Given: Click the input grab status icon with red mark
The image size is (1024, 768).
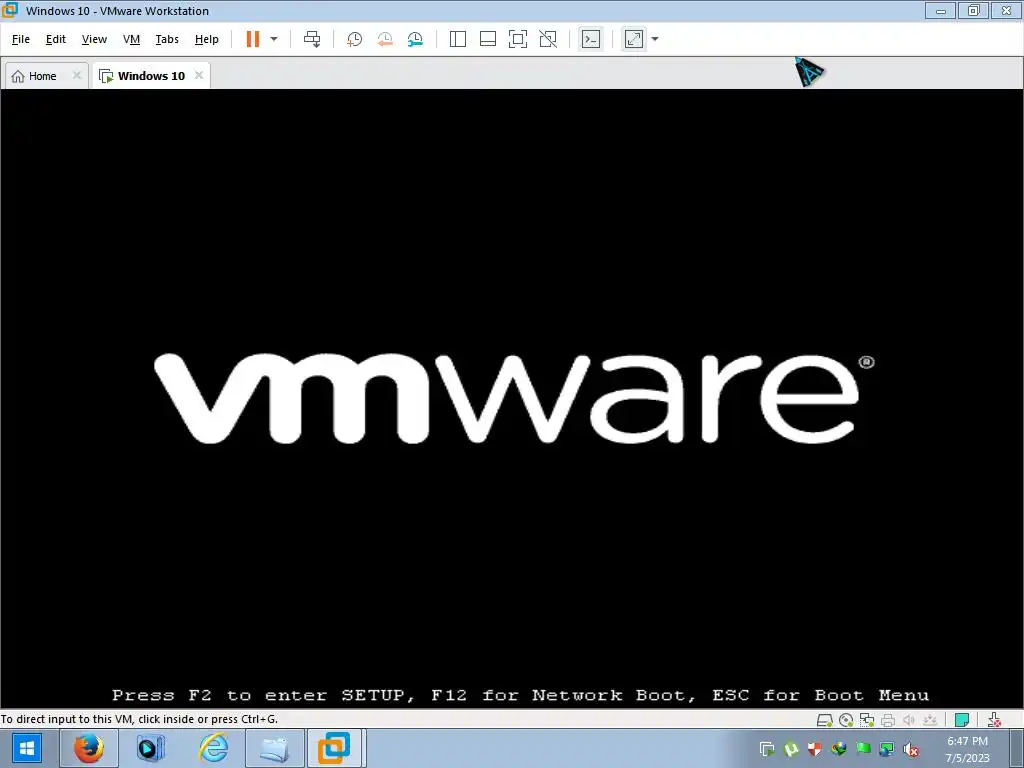Looking at the screenshot, I should point(995,720).
